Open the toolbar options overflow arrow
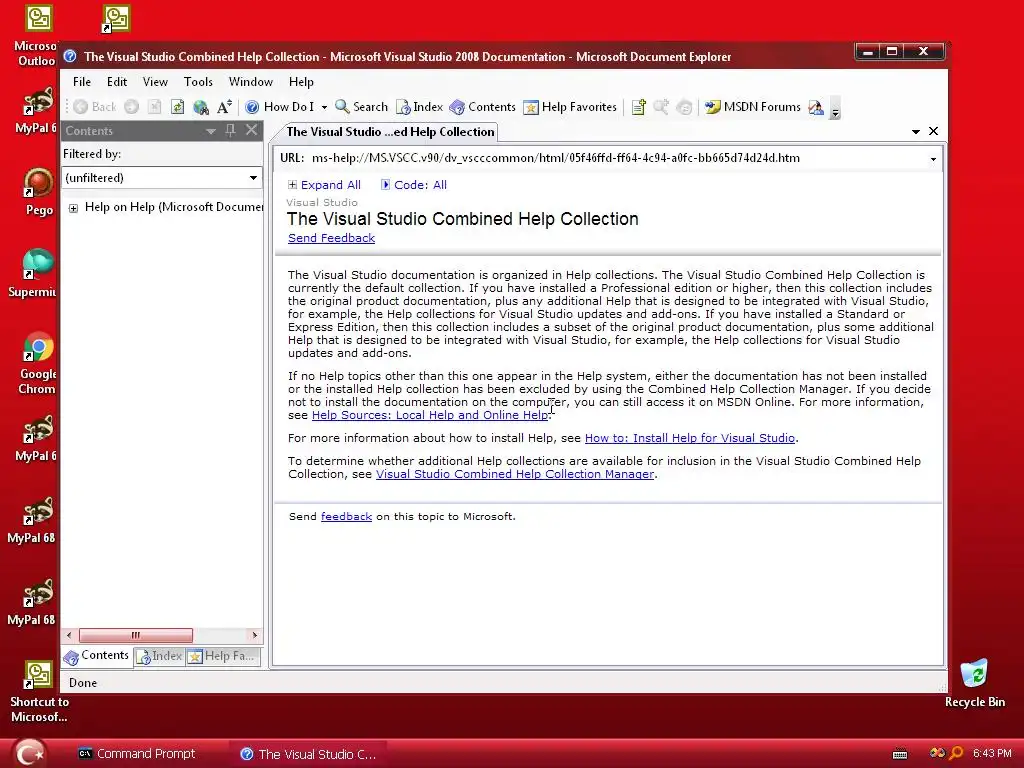 tap(835, 108)
